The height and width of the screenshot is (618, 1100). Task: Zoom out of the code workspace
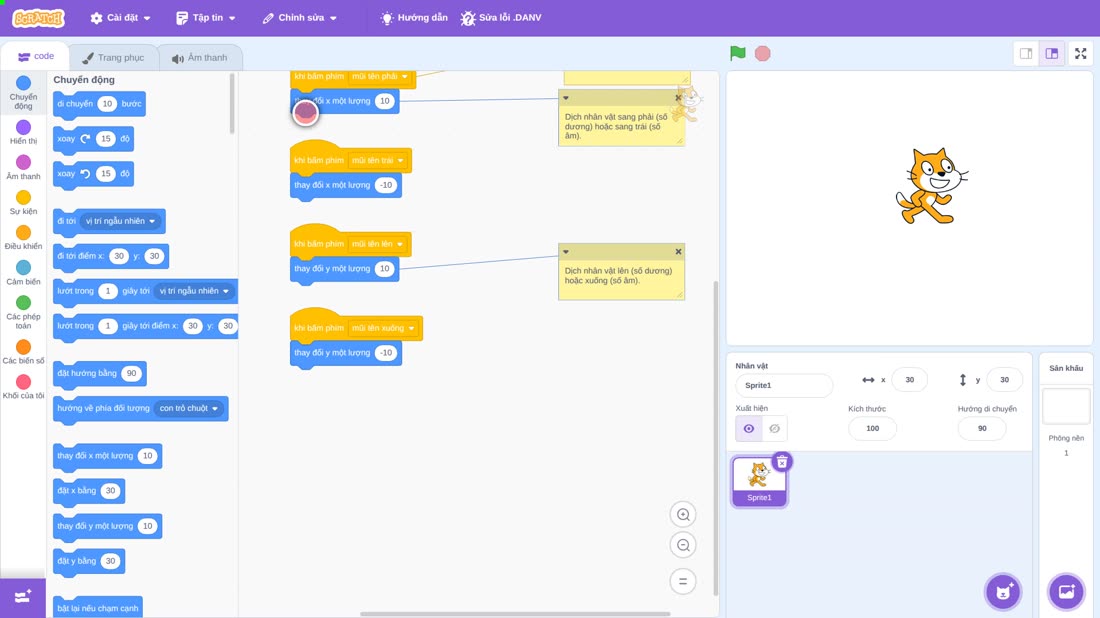click(x=683, y=545)
